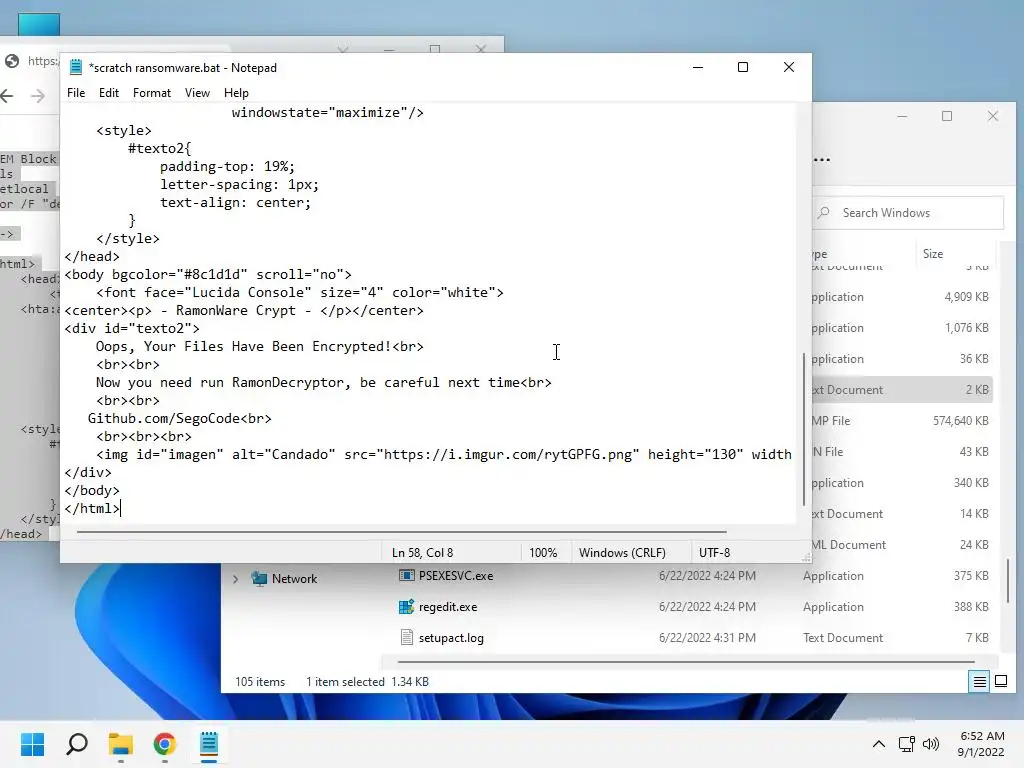Click the 4,909 KB size cell

[966, 296]
